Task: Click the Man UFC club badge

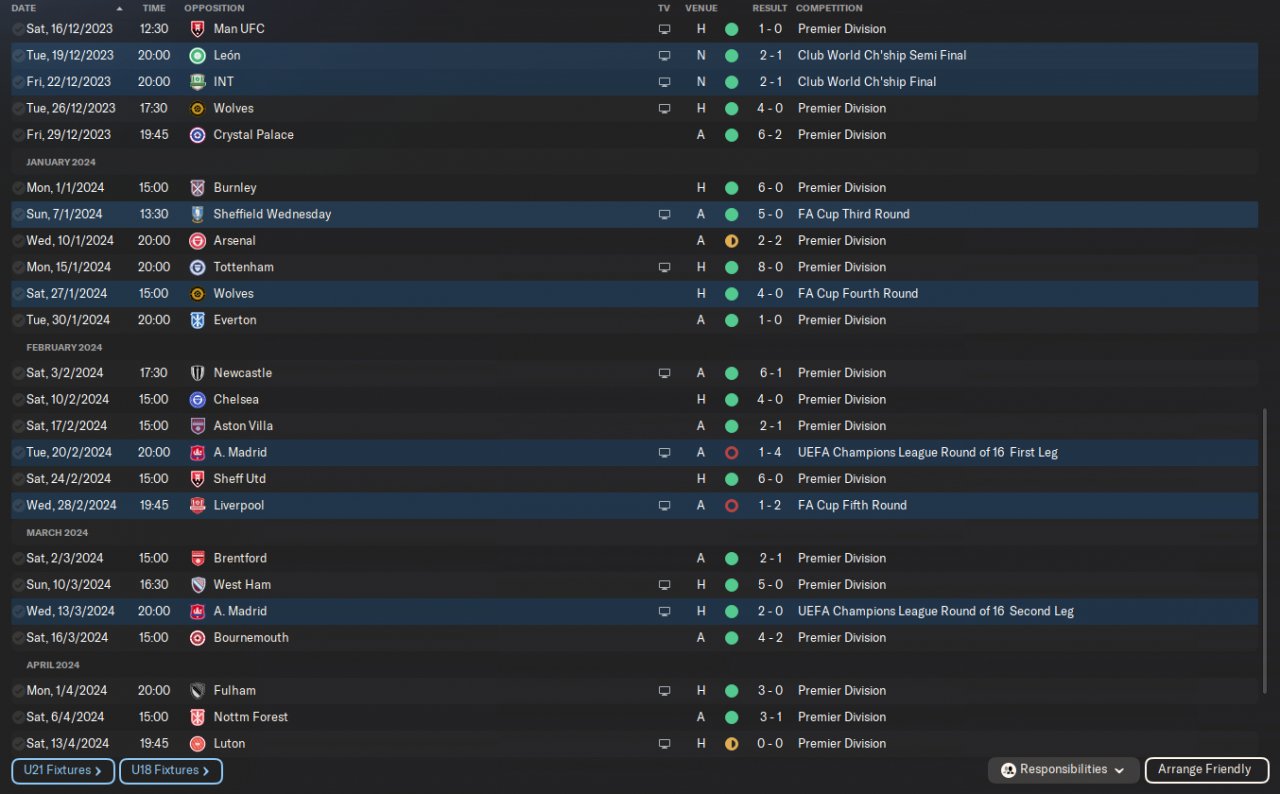Action: pos(197,29)
